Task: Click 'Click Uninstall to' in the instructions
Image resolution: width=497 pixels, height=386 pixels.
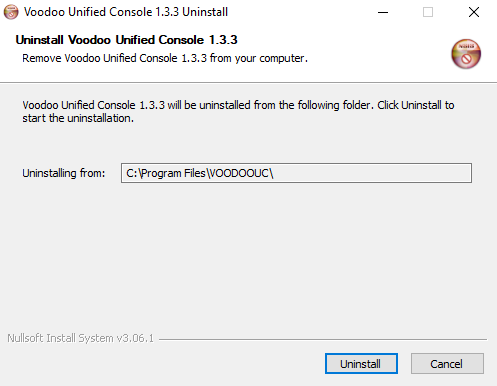Action: [x=416, y=105]
